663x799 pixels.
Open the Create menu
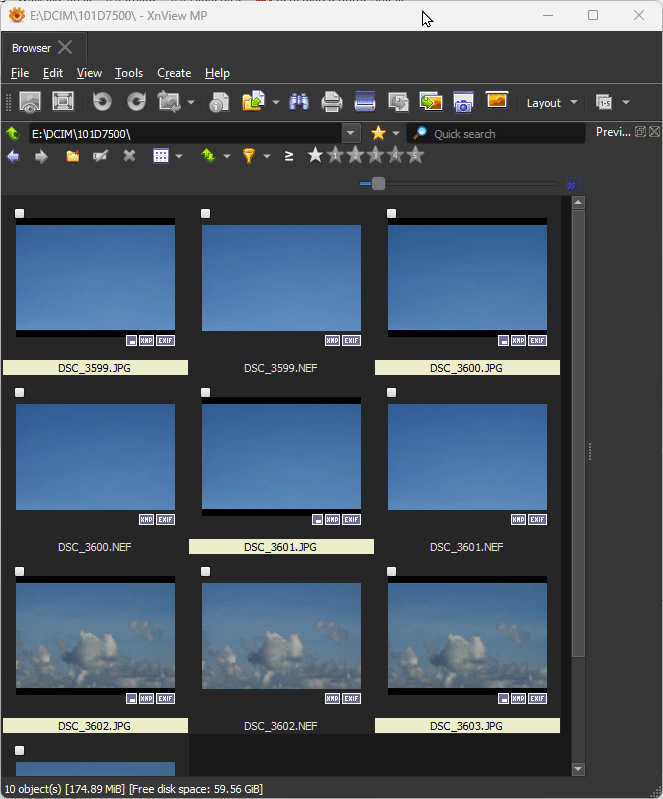pos(174,73)
